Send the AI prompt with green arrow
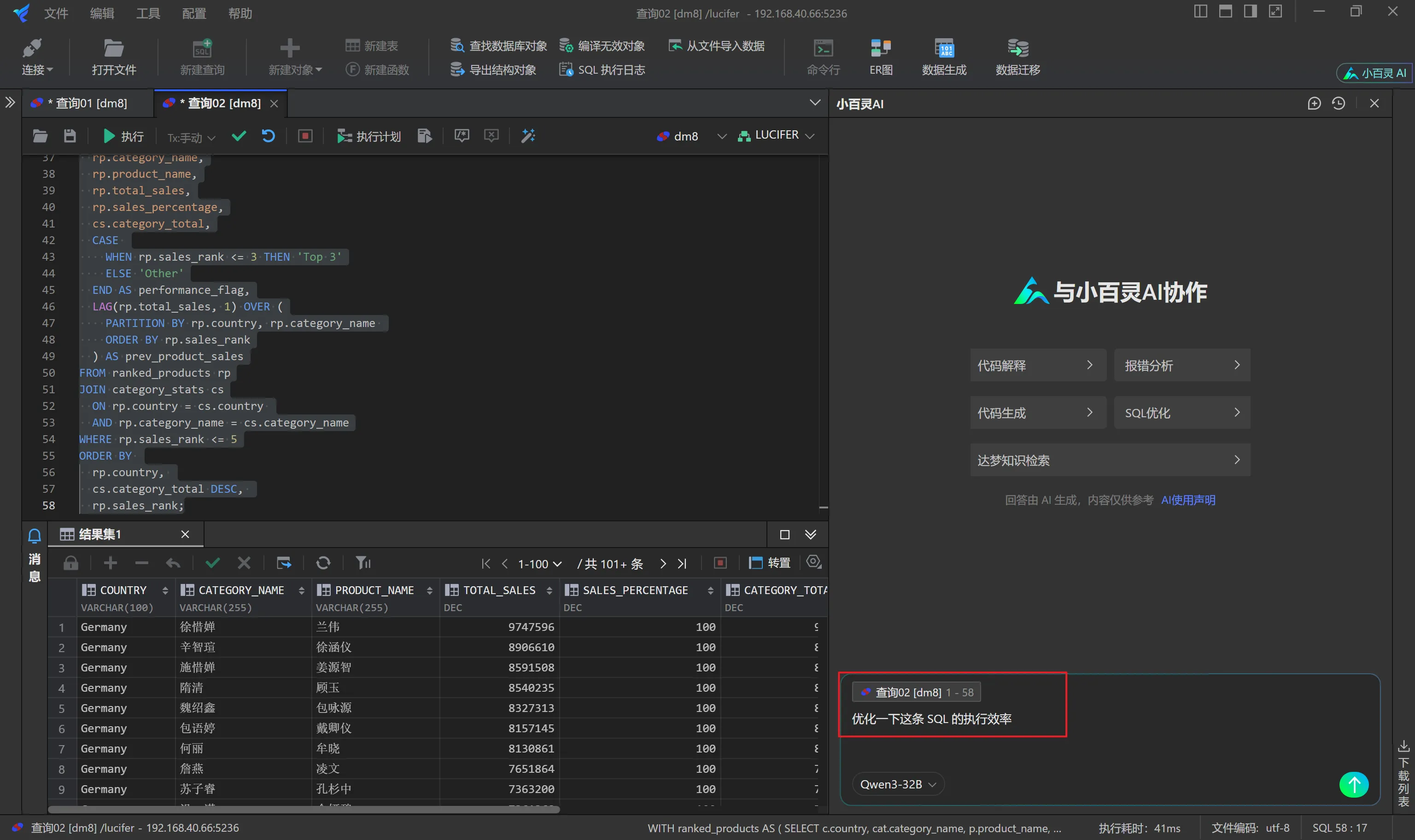1415x840 pixels. click(1353, 785)
